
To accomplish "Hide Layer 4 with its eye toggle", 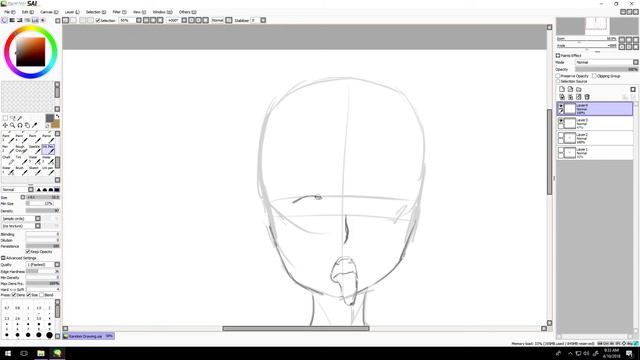I will [561, 106].
